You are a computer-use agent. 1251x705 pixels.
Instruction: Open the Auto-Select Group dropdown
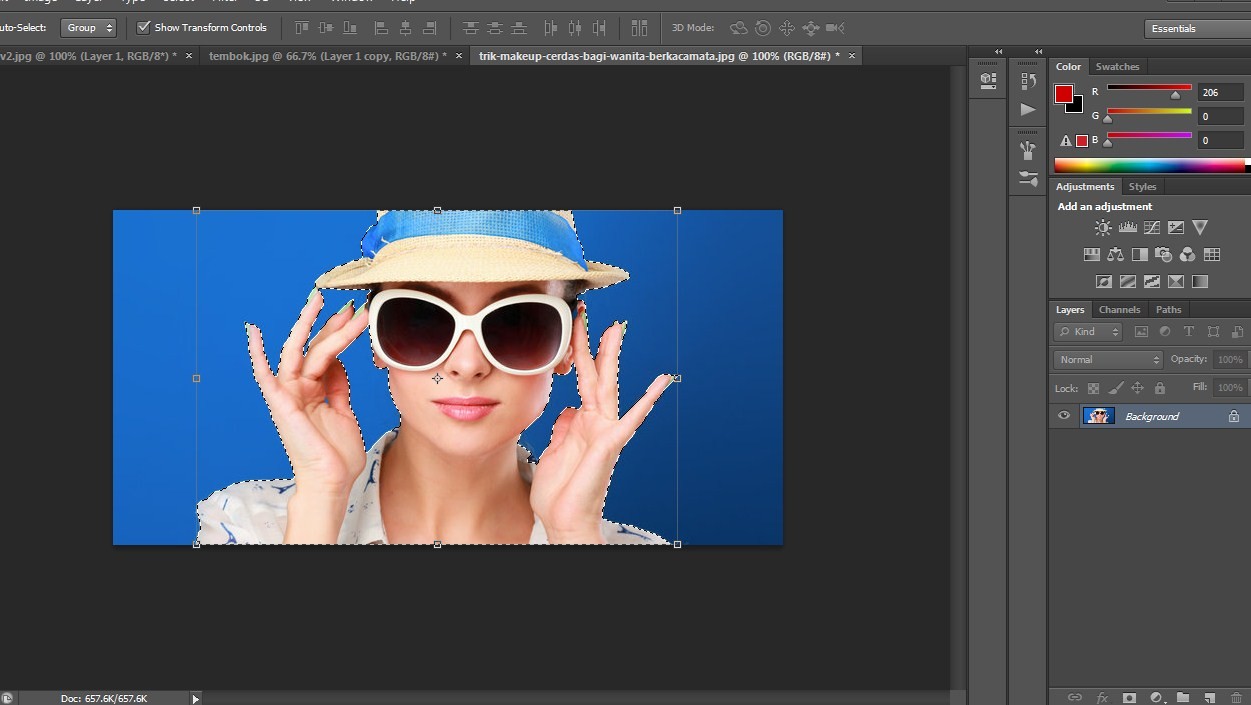click(x=88, y=28)
